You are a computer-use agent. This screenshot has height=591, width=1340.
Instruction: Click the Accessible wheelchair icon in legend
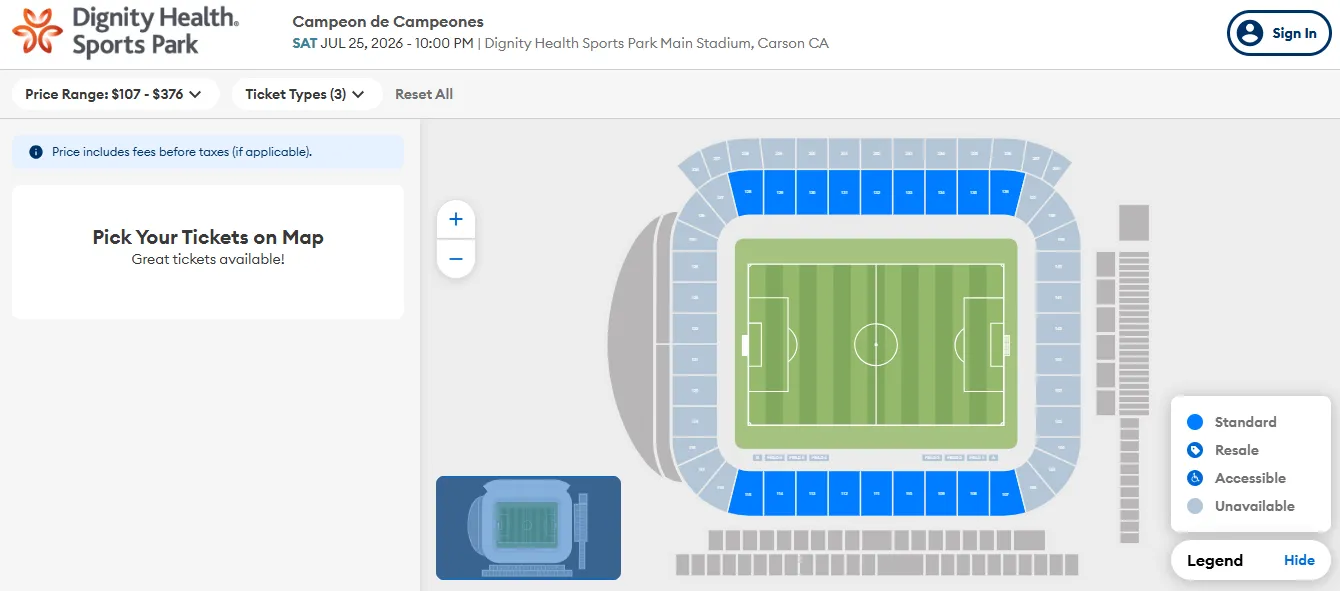point(1194,478)
